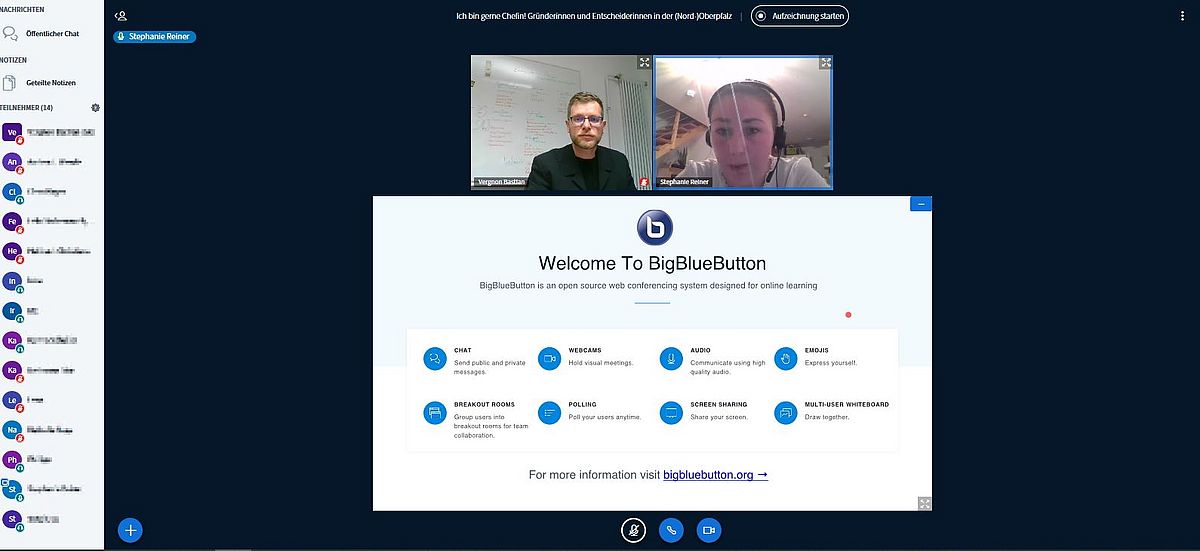Open participant settings gear icon
The width and height of the screenshot is (1200, 551).
coord(95,107)
